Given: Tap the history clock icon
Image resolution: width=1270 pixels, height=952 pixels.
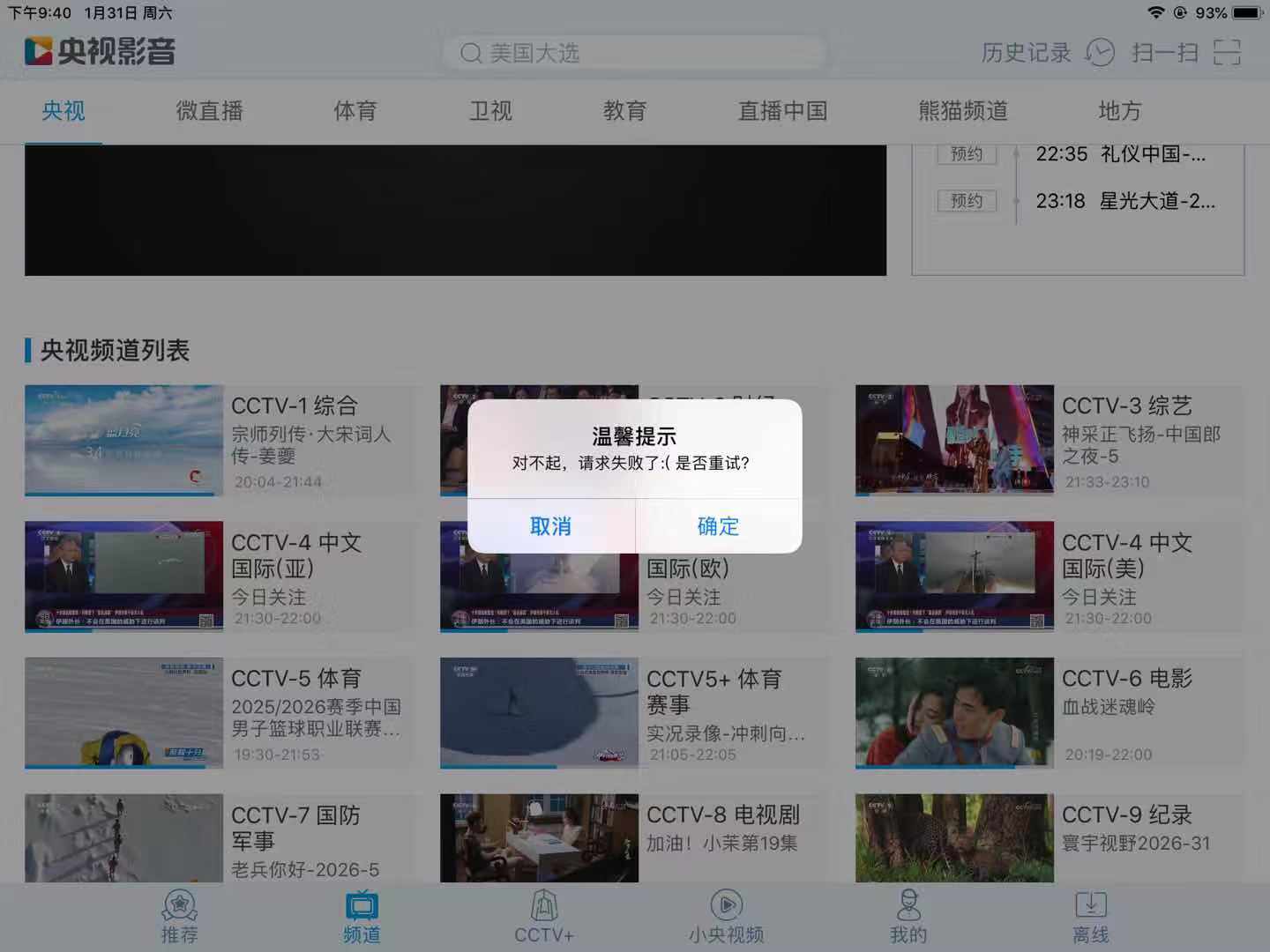Looking at the screenshot, I should (1099, 53).
